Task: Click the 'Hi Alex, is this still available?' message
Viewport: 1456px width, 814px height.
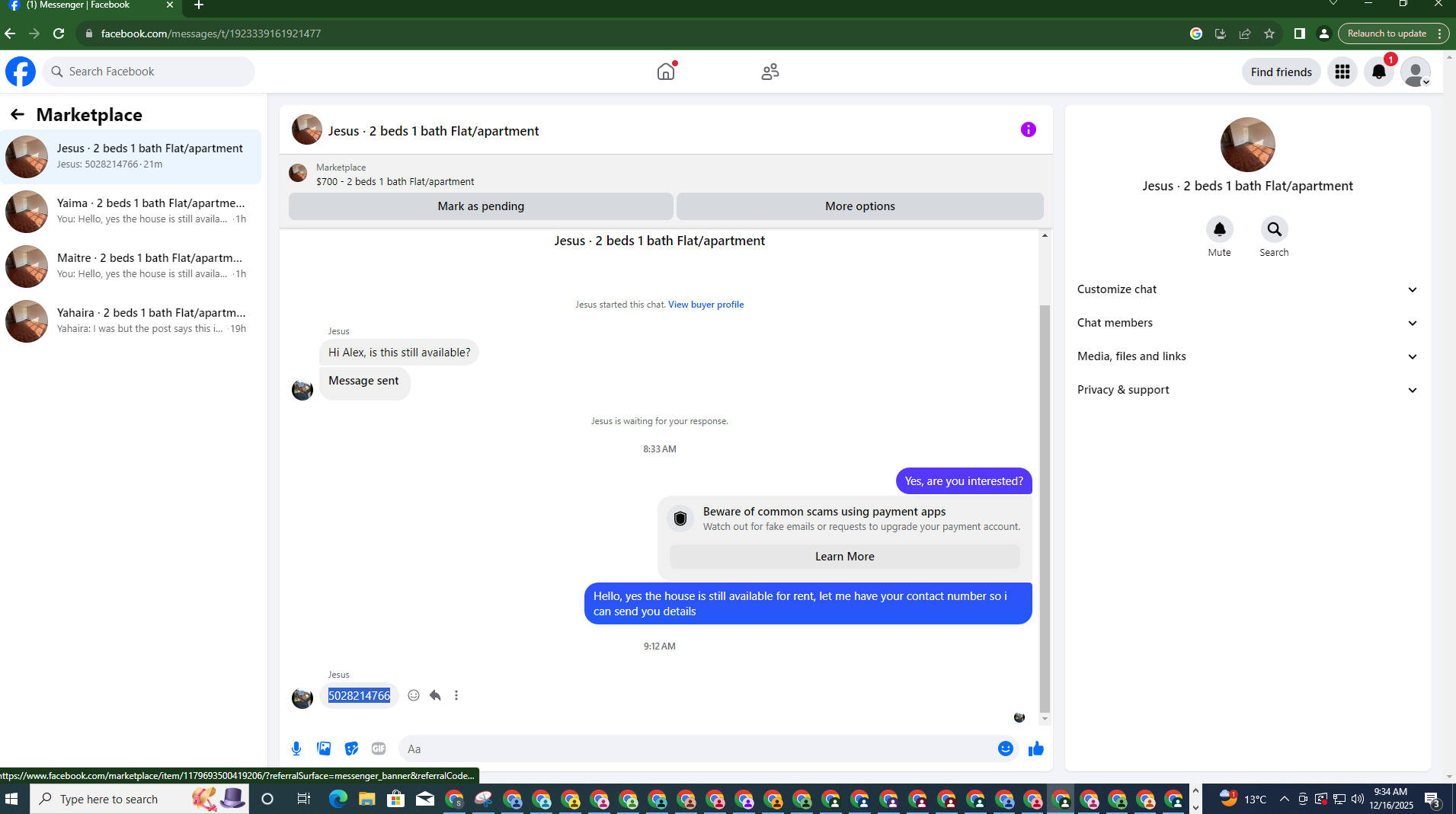Action: 399,353
